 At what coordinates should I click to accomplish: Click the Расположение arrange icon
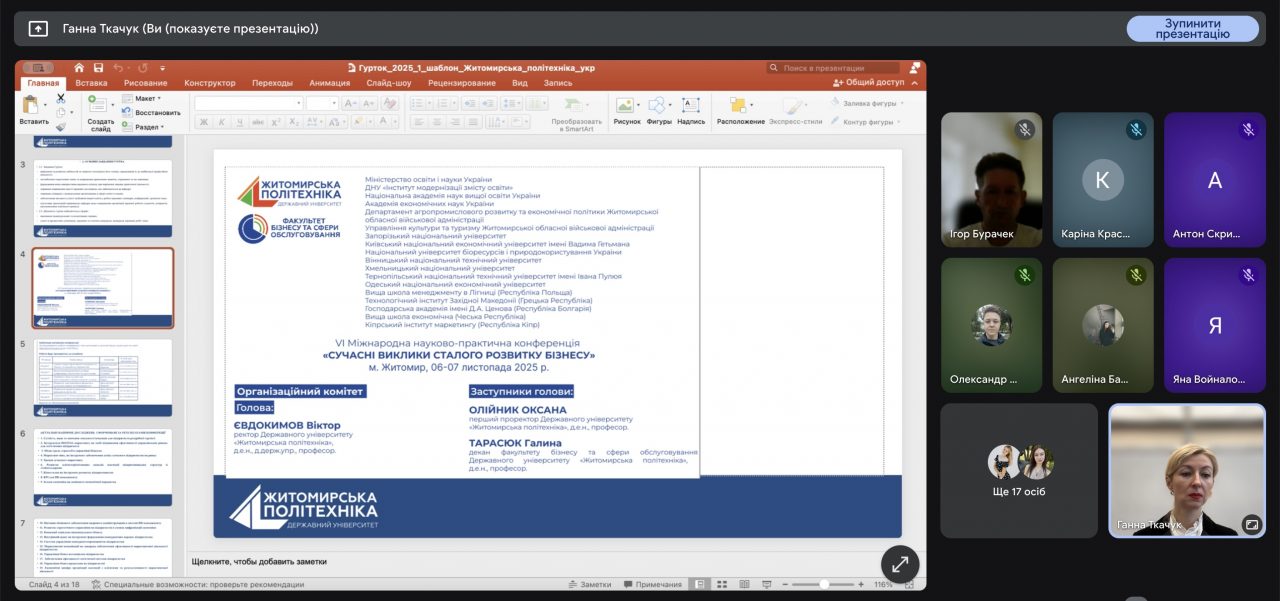[x=740, y=108]
